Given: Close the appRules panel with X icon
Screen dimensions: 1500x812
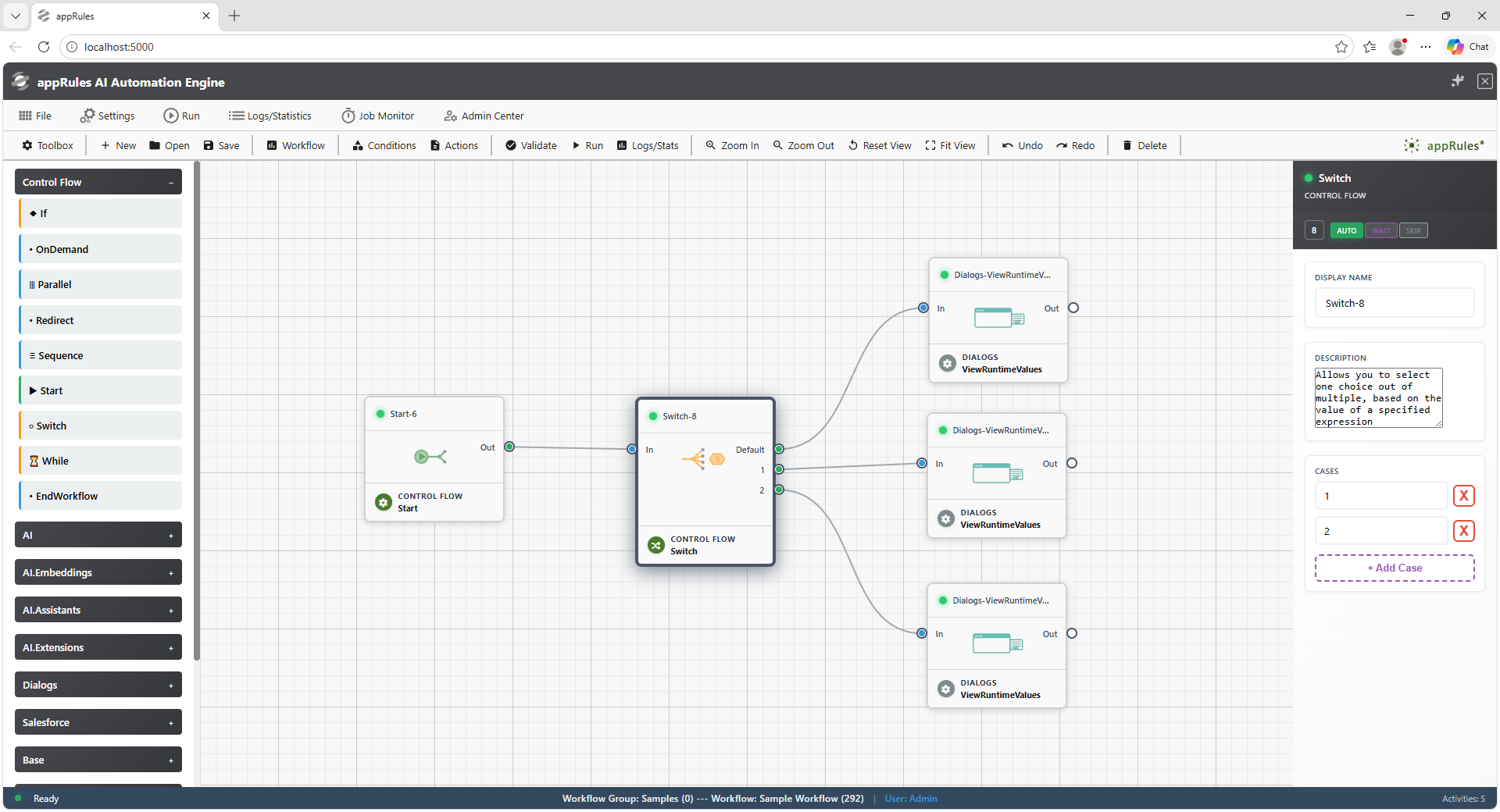Looking at the screenshot, I should point(1484,81).
